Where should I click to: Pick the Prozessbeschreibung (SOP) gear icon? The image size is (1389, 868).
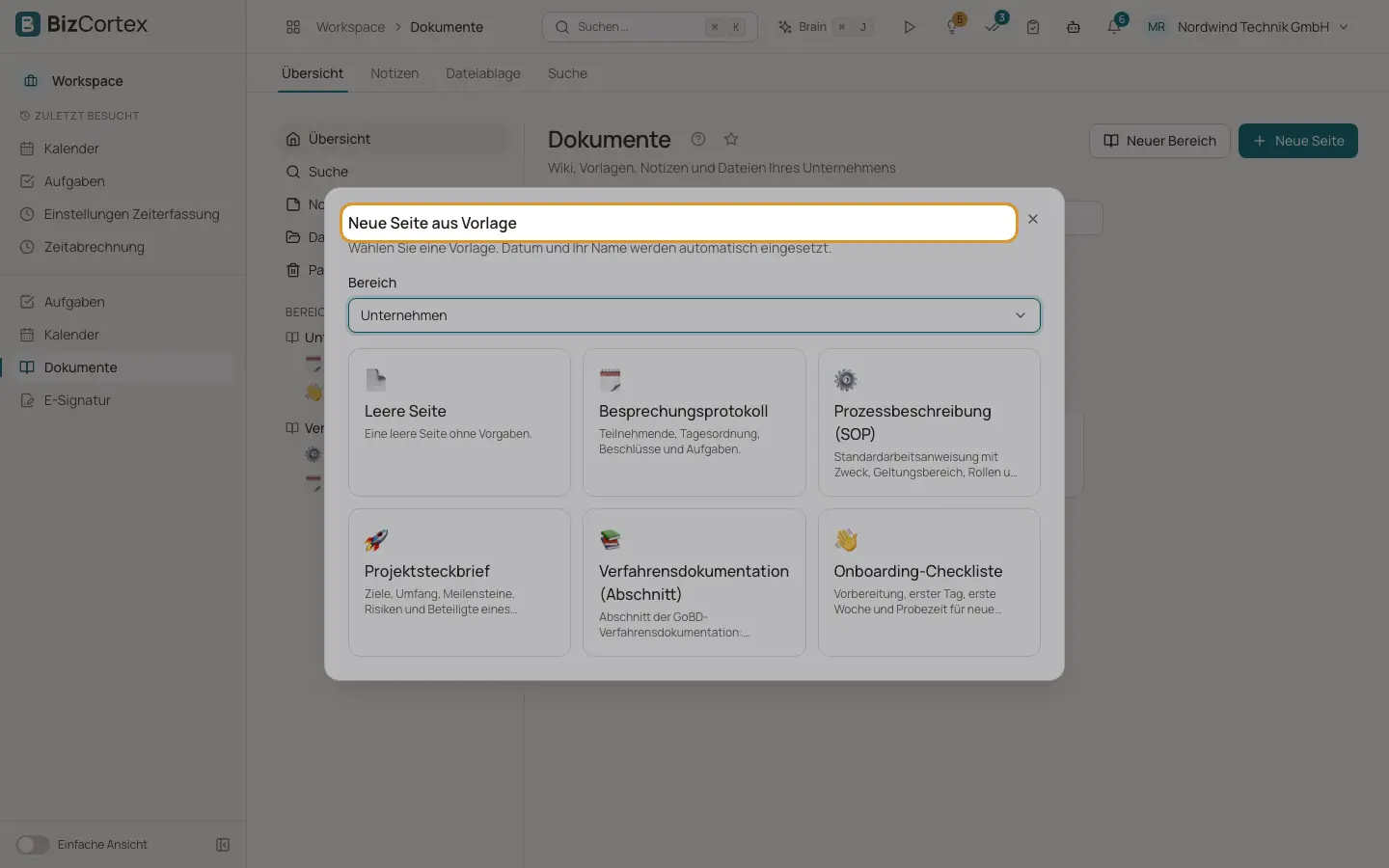846,380
